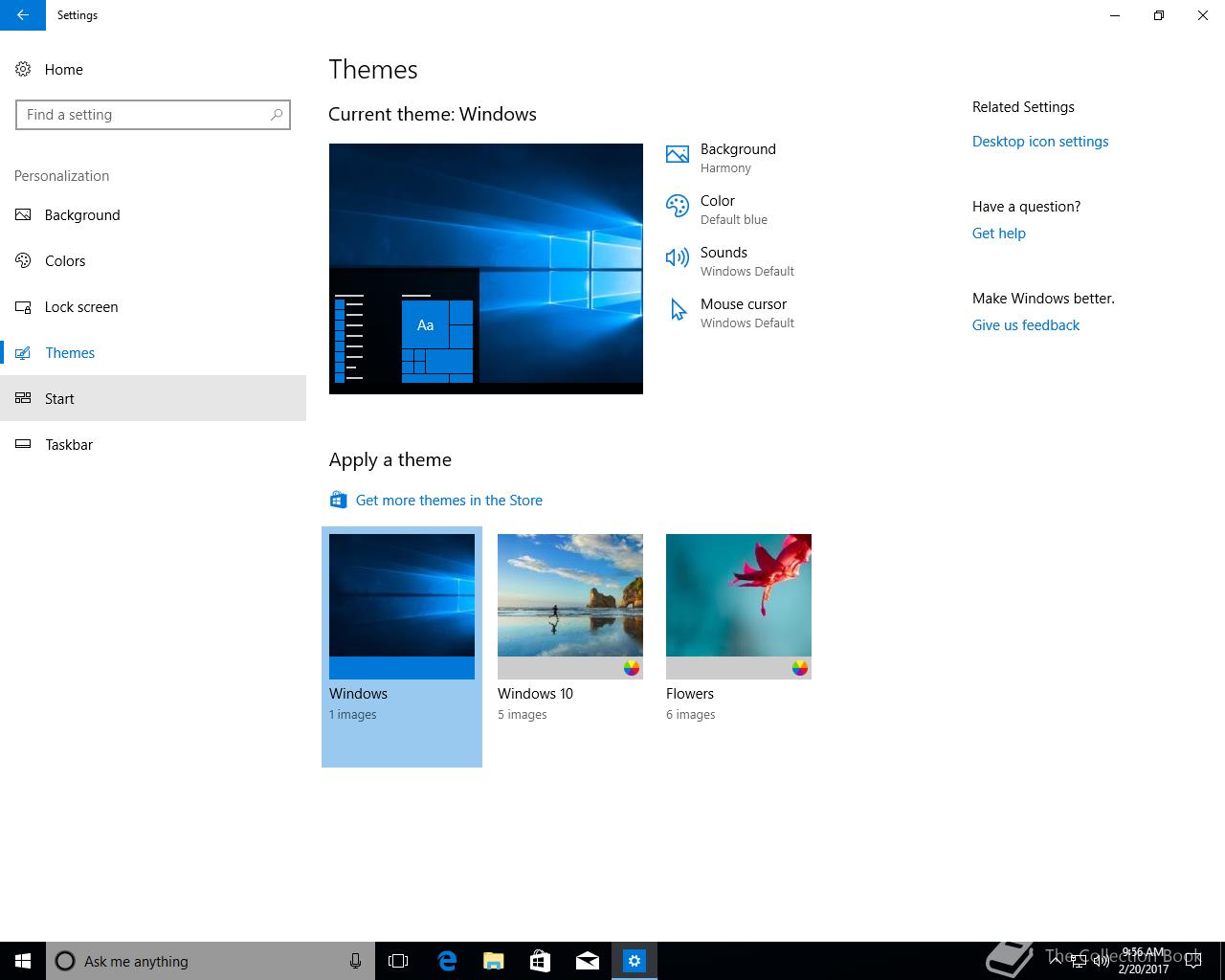This screenshot has width=1225, height=980.
Task: Open Task View from the taskbar
Action: tap(398, 961)
